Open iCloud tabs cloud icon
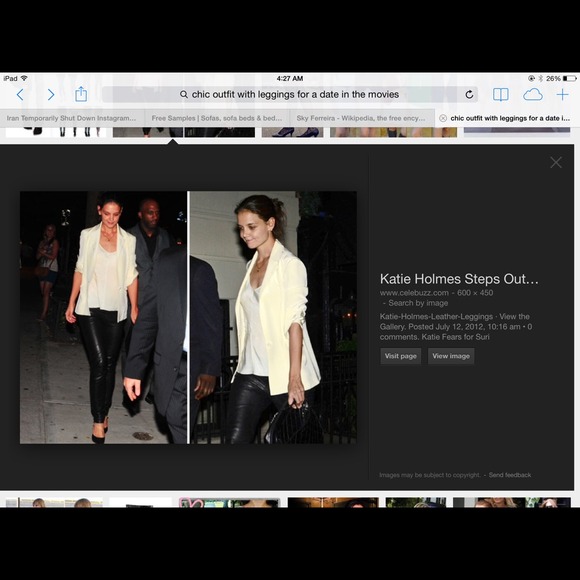This screenshot has height=580, width=580. click(x=533, y=95)
